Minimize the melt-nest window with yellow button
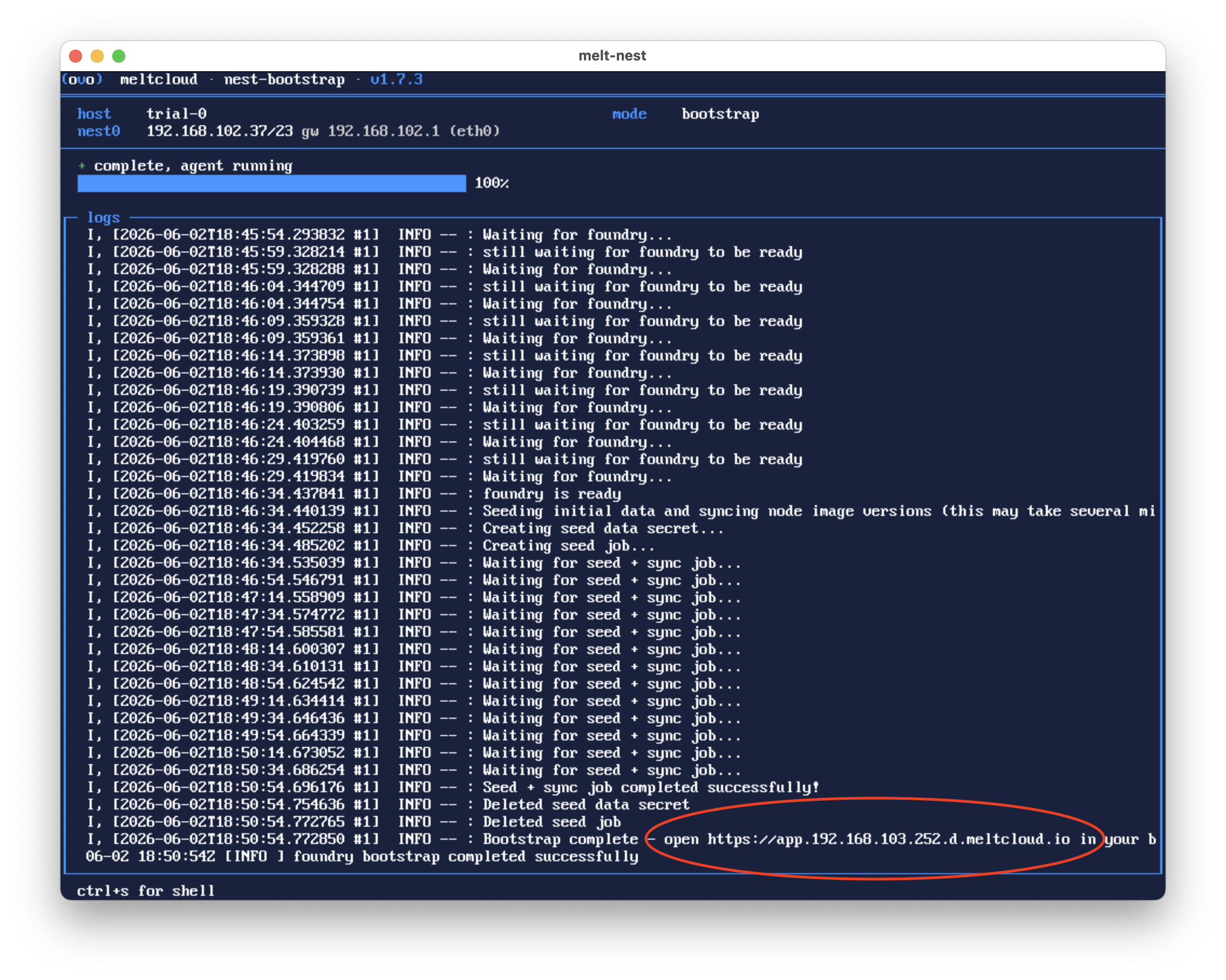The image size is (1226, 980). click(97, 56)
